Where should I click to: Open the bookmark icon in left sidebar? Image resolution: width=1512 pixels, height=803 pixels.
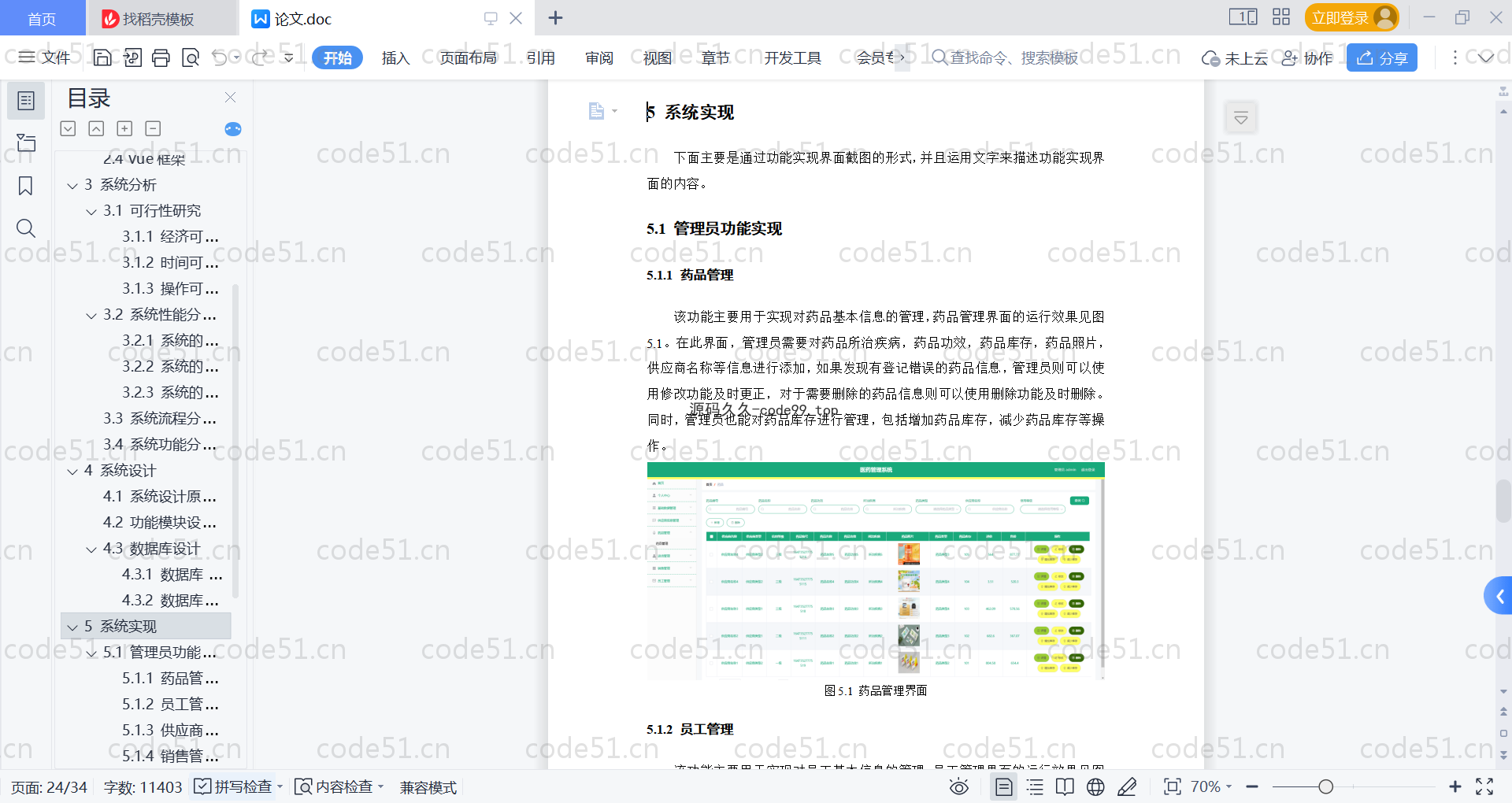26,186
